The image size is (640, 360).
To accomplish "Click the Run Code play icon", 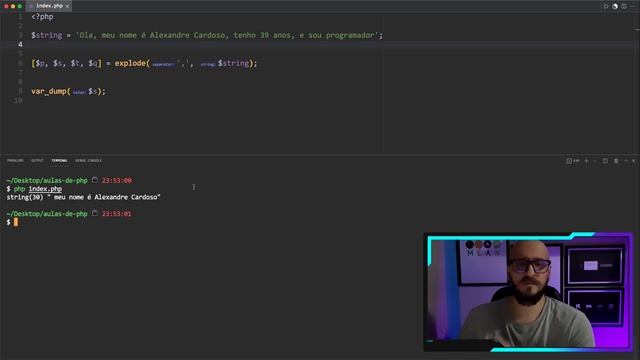I will pyautogui.click(x=606, y=6).
